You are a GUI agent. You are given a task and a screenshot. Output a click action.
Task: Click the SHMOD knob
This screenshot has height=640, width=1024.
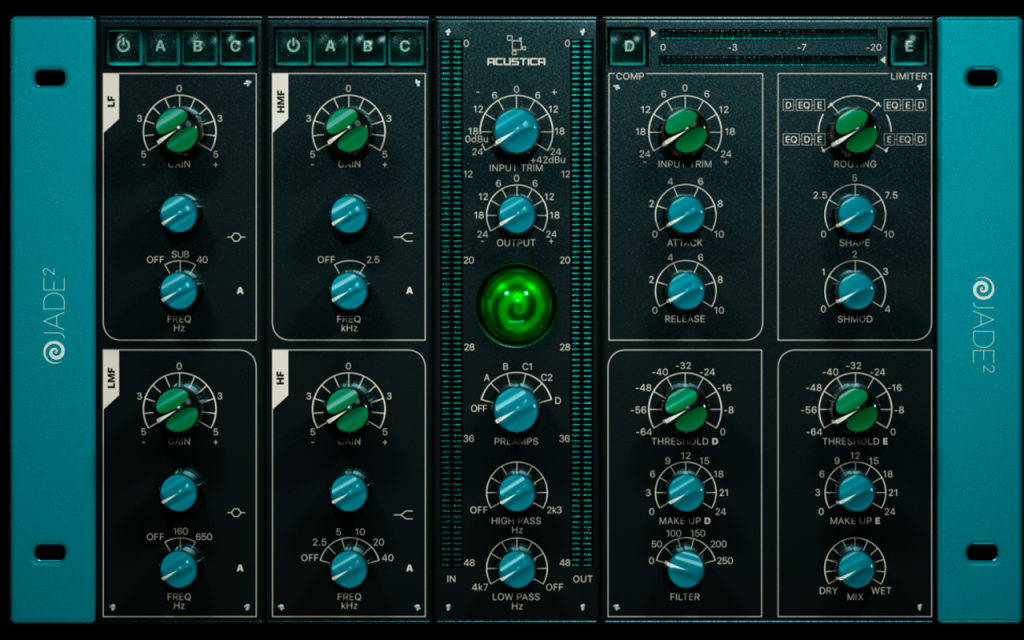855,291
